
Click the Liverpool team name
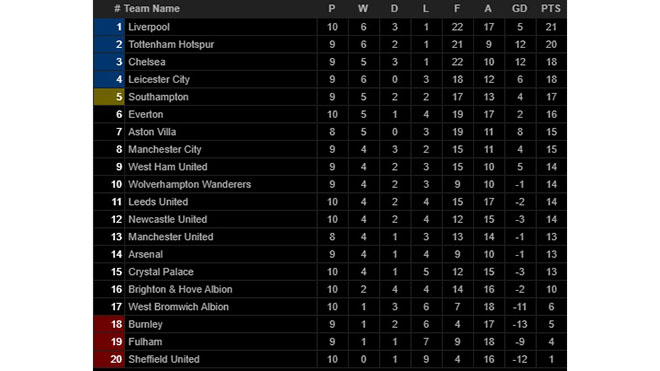149,27
